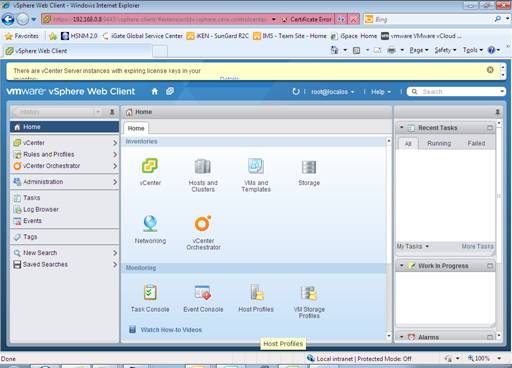Expand Saved Searches in navigator
Screen dimensions: 512x368
coord(115,264)
